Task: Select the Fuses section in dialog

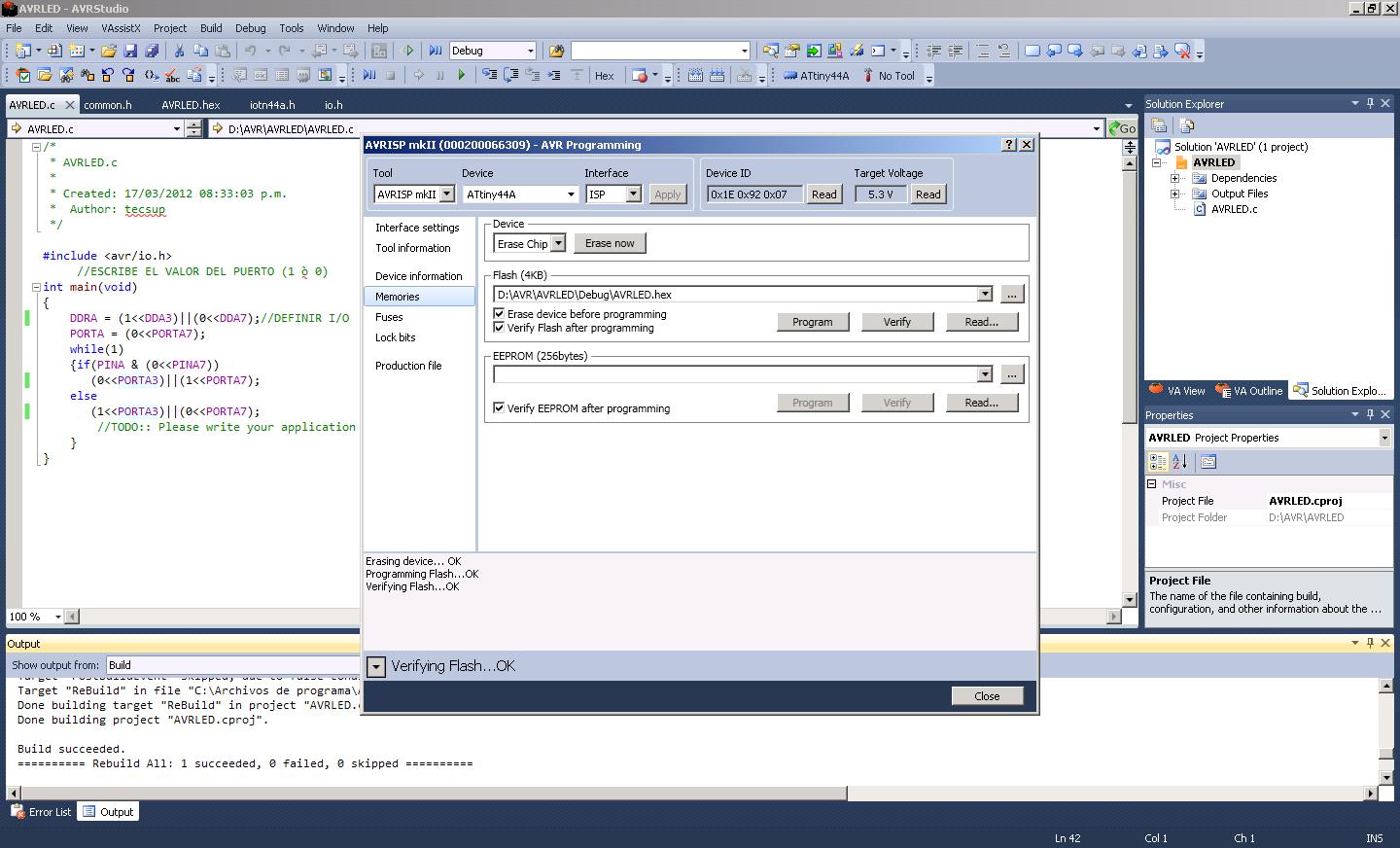Action: [x=389, y=317]
